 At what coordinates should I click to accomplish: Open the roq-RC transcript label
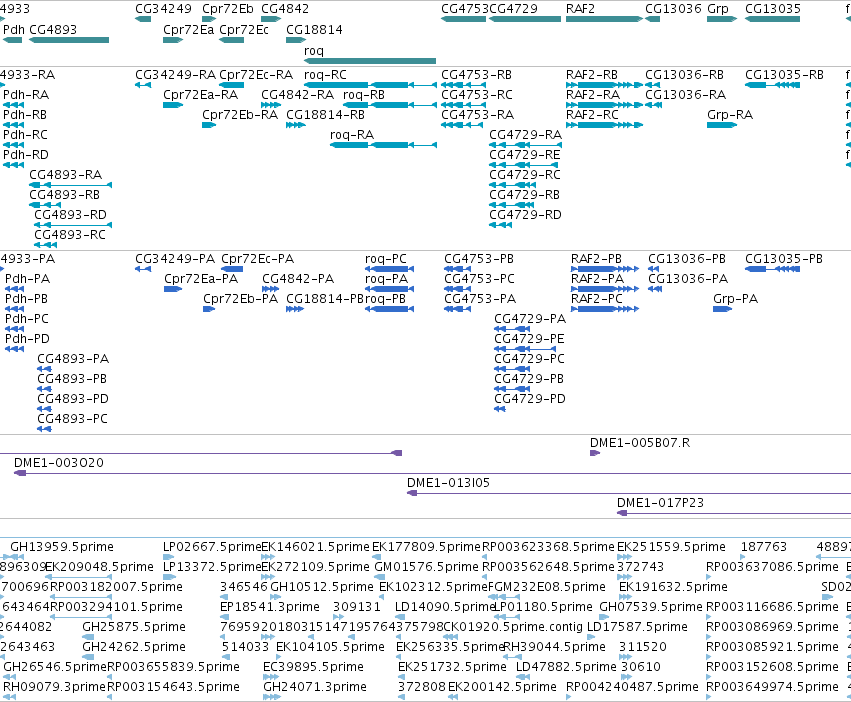(x=325, y=74)
